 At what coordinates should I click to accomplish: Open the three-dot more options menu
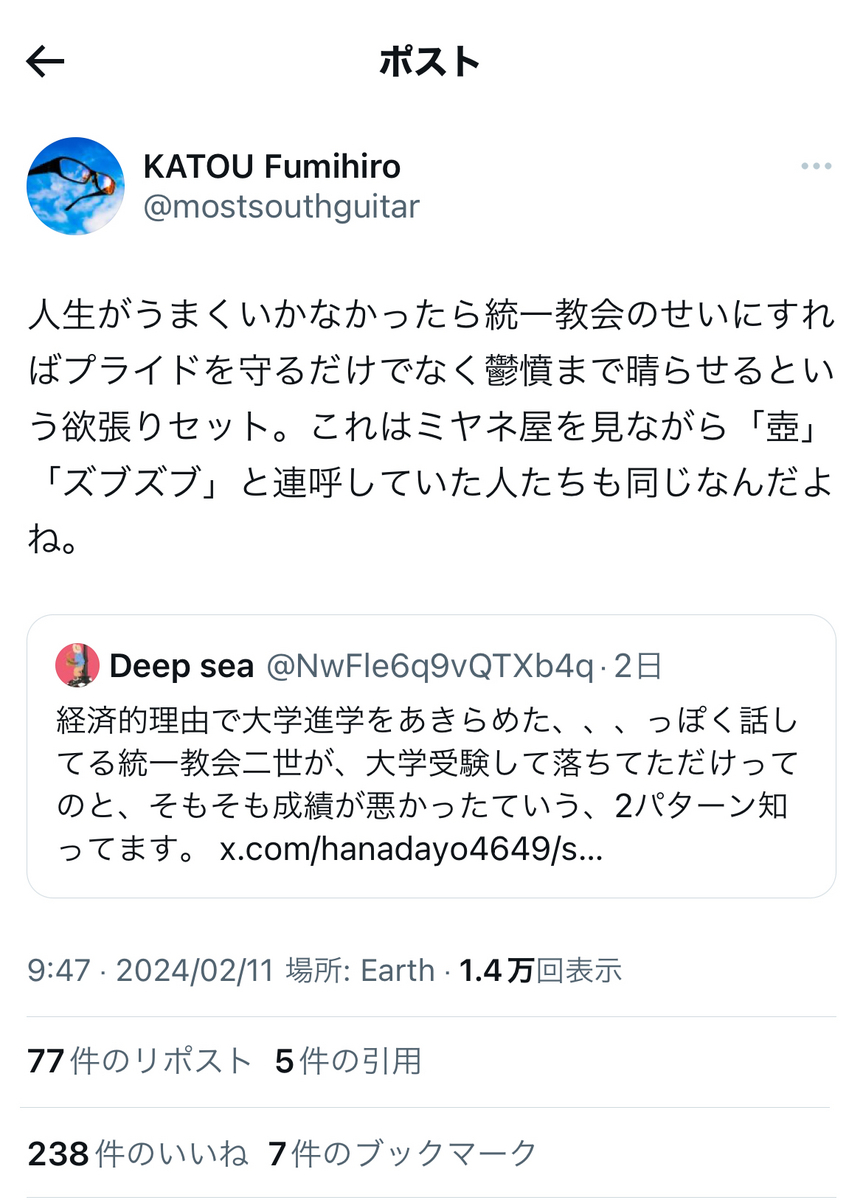pyautogui.click(x=816, y=167)
